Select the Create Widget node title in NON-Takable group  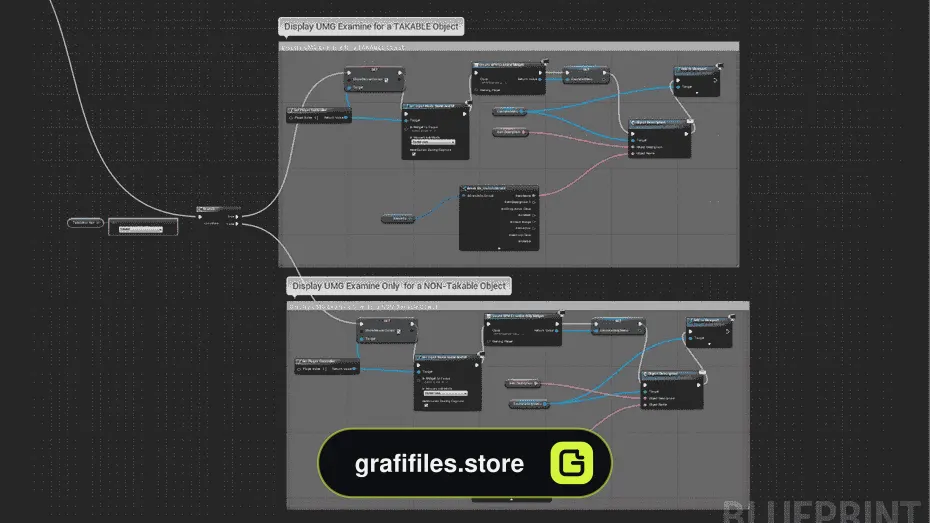pos(523,316)
